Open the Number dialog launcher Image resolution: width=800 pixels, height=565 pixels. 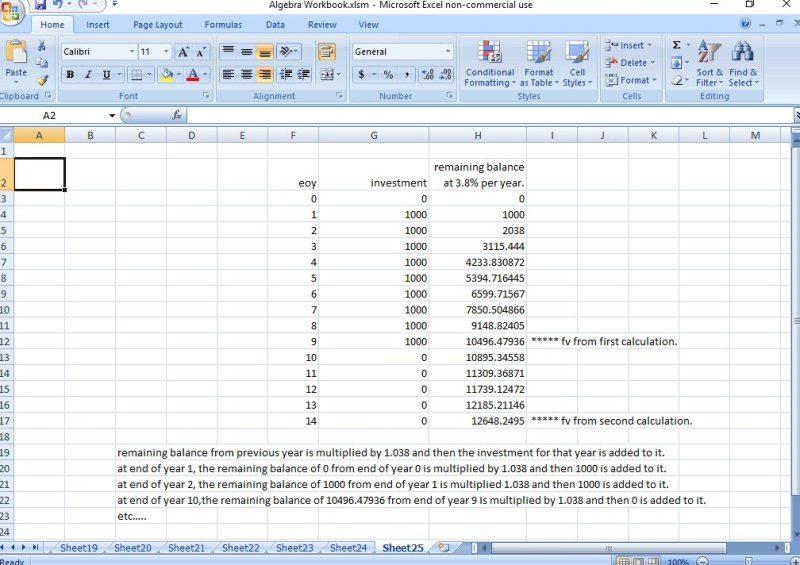point(449,95)
